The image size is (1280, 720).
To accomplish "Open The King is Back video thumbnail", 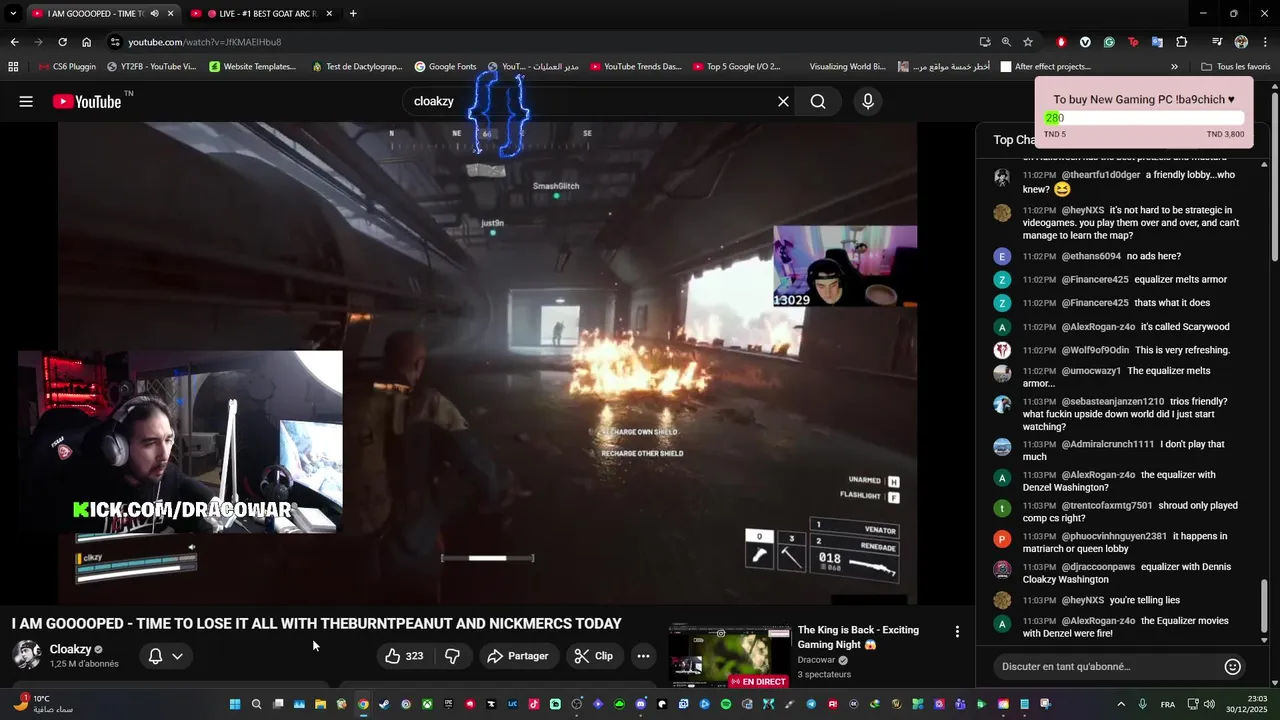I will [x=729, y=656].
